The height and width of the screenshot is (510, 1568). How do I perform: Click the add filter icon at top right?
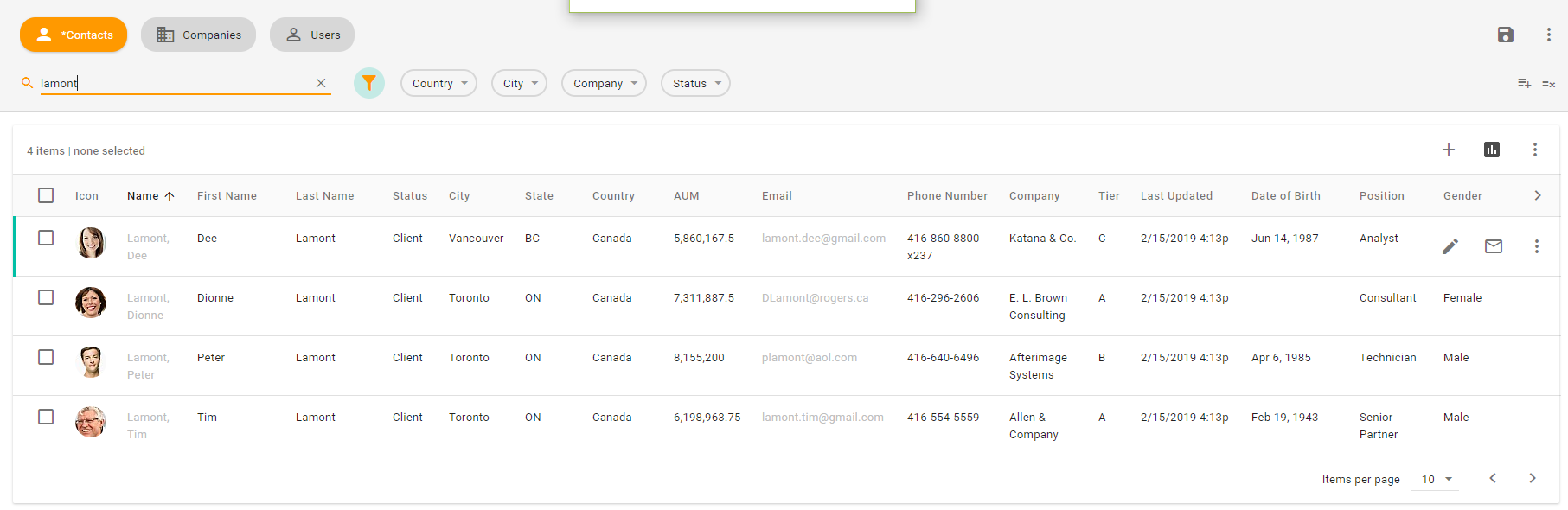pos(1524,83)
